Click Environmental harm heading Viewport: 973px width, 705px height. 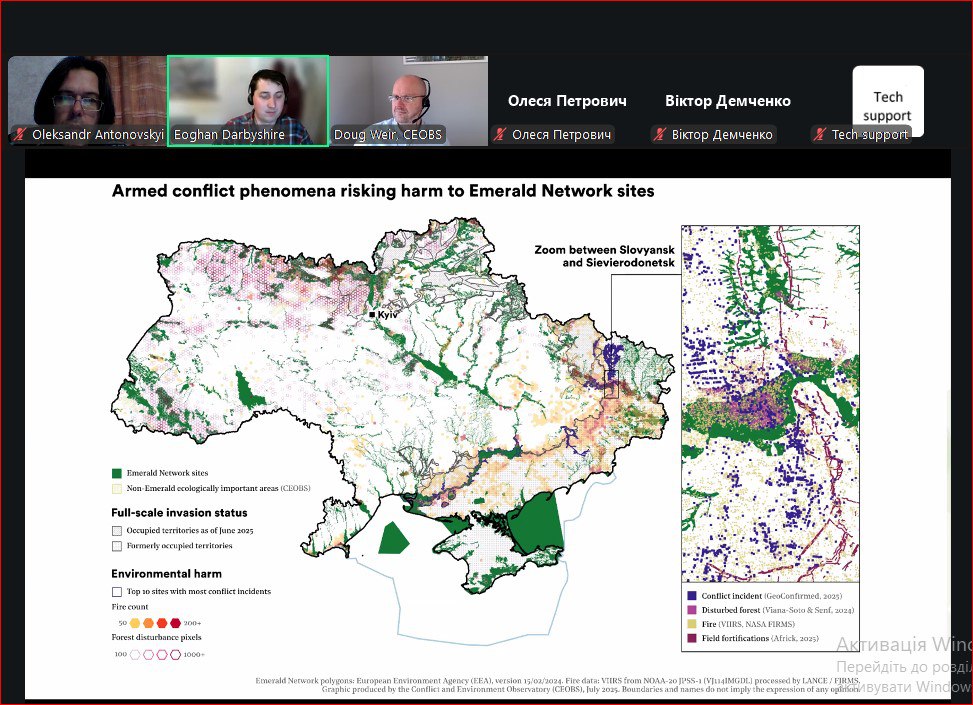166,573
